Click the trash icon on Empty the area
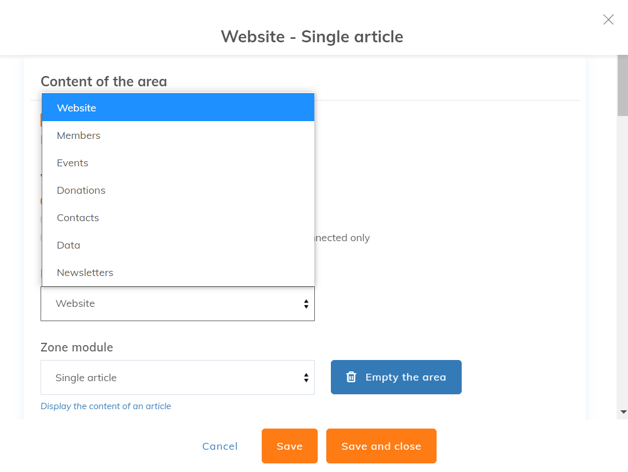 pos(351,377)
